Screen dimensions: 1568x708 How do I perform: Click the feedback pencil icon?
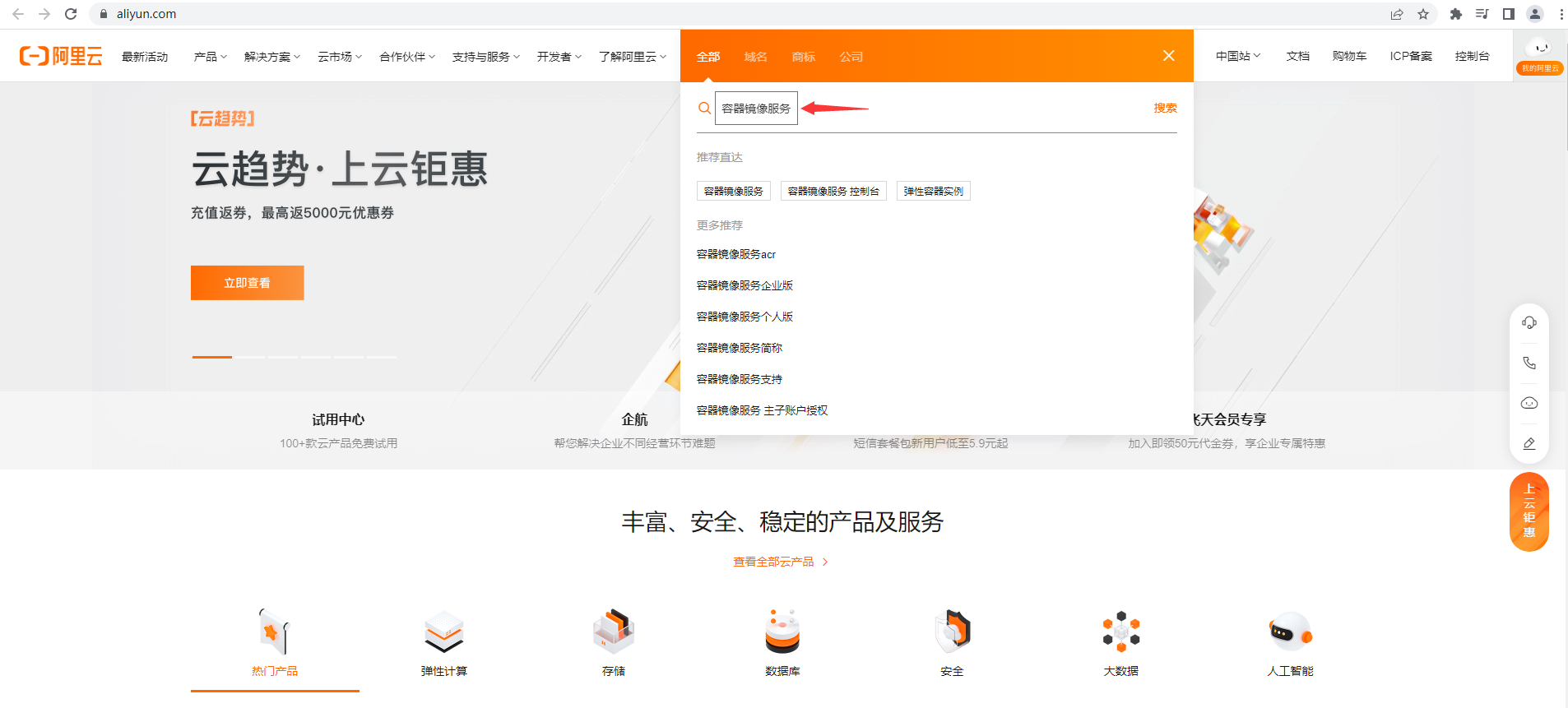1529,443
